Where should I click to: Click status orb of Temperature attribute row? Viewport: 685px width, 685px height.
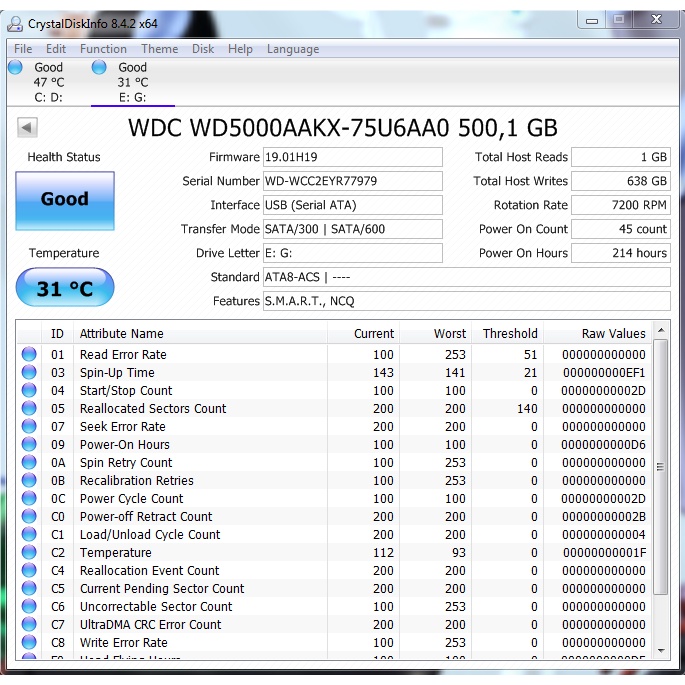coord(29,552)
